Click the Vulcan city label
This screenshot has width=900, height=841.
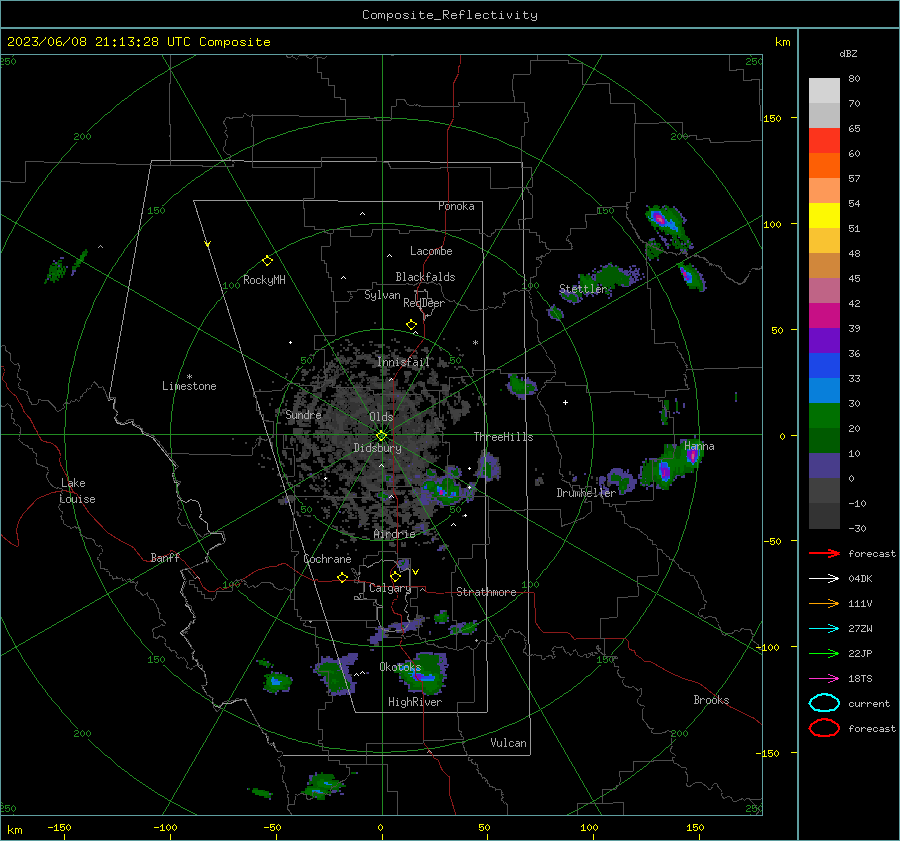coord(508,743)
